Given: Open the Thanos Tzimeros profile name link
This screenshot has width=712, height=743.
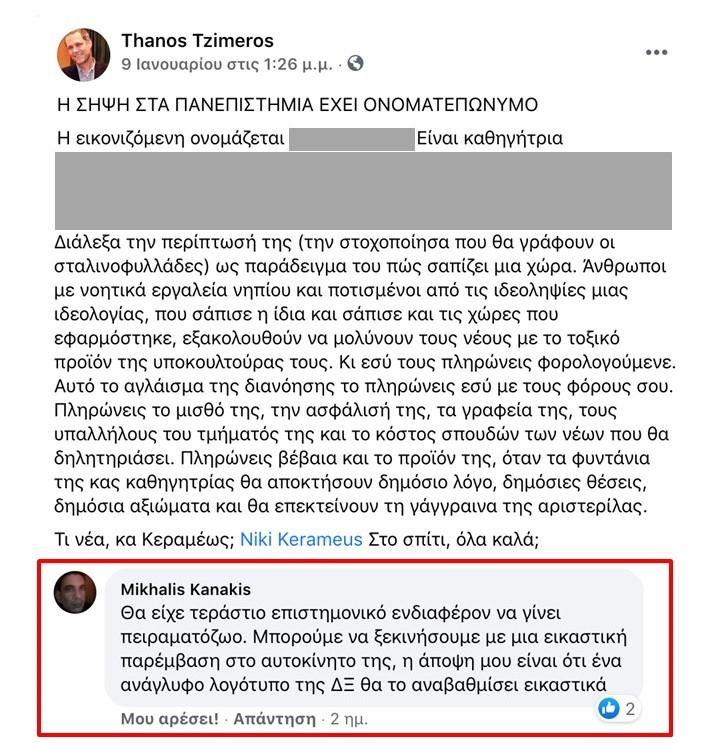Looking at the screenshot, I should coord(197,41).
